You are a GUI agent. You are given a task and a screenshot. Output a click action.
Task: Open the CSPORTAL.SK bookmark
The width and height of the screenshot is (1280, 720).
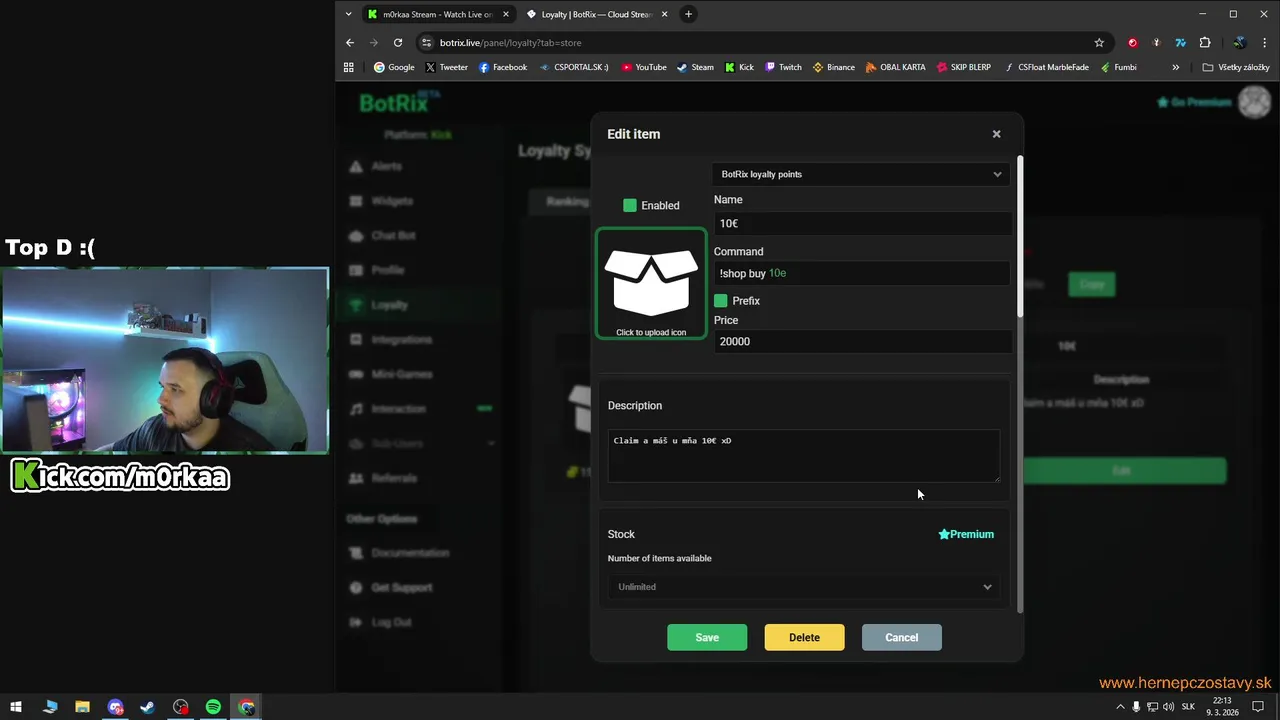tap(573, 68)
